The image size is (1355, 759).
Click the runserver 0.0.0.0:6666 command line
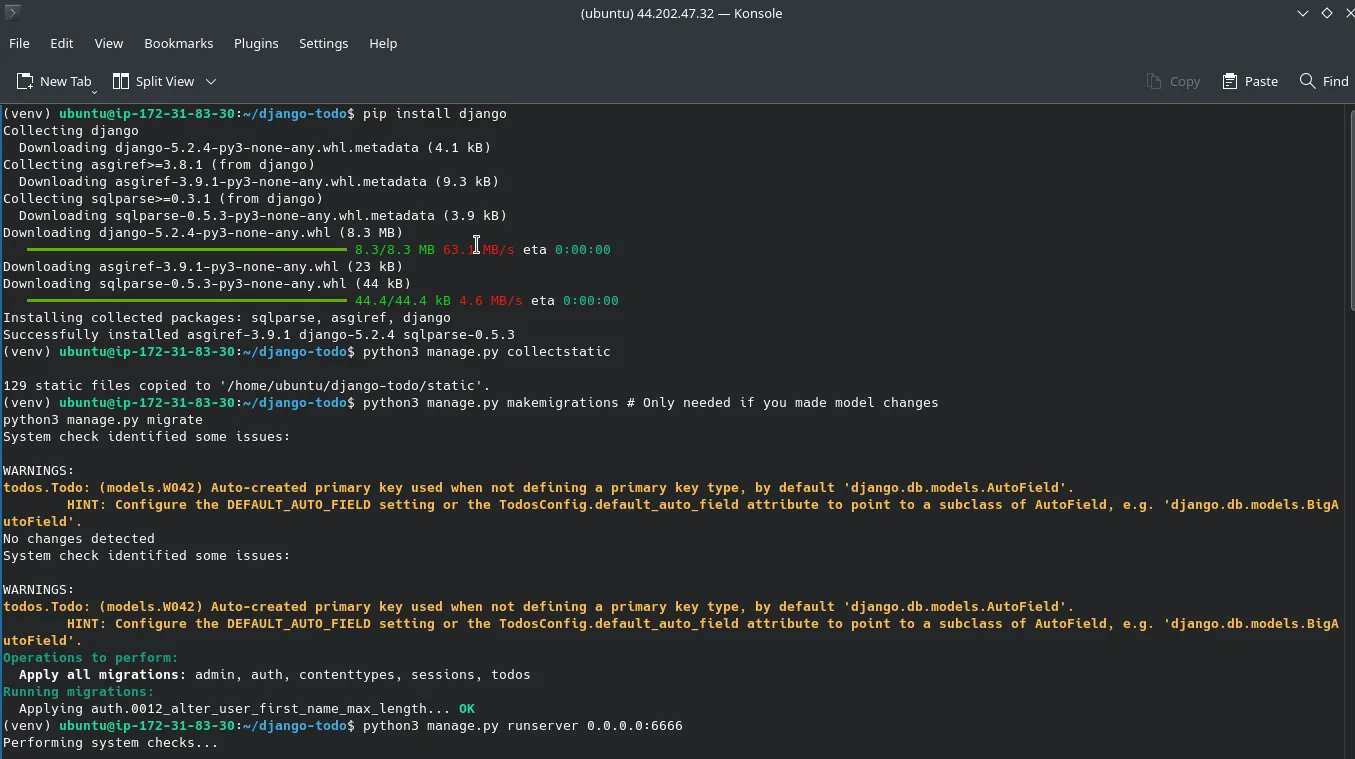(x=522, y=725)
